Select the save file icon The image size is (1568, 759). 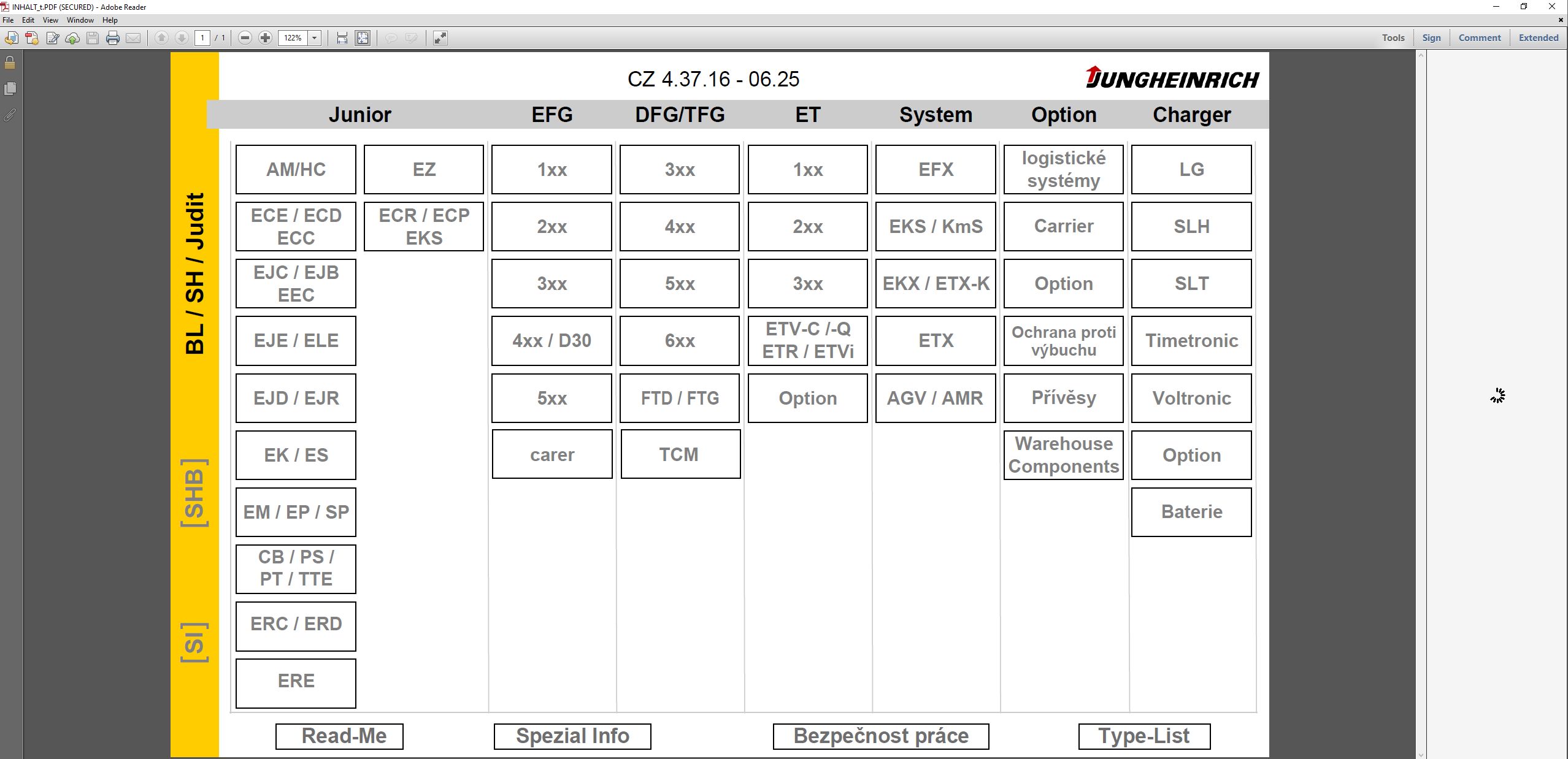click(92, 38)
